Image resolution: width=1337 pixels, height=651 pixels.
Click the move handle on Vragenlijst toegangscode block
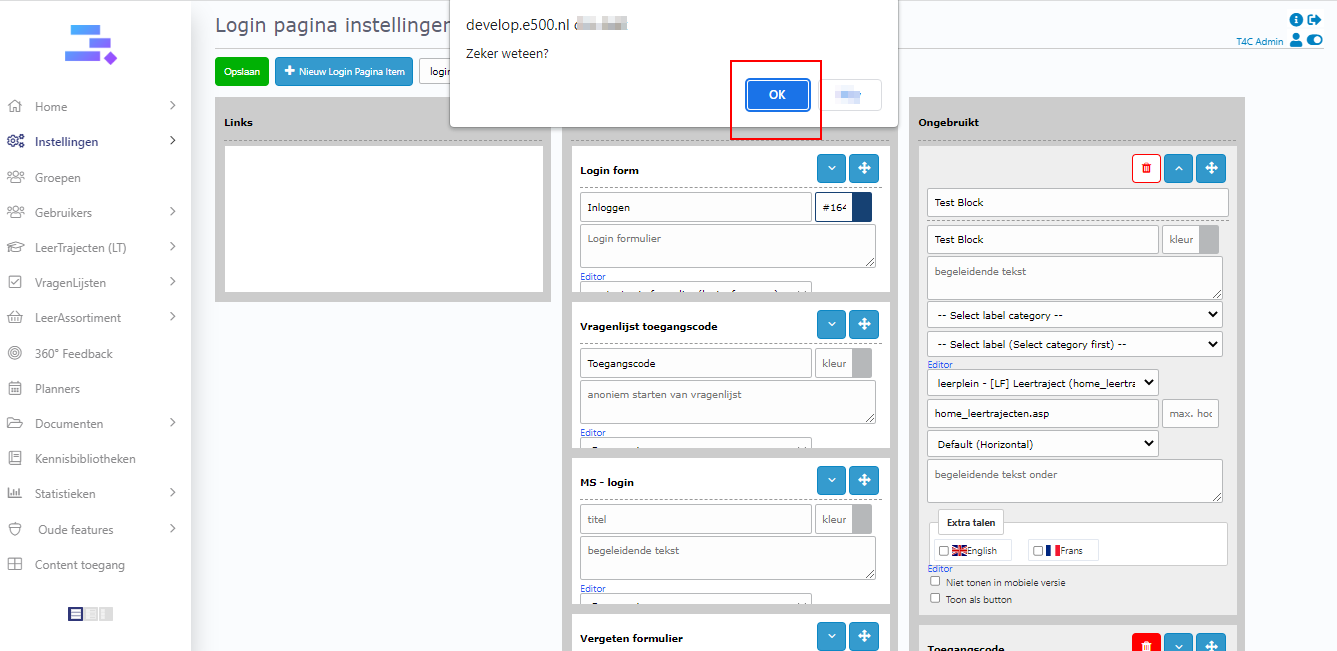point(863,324)
